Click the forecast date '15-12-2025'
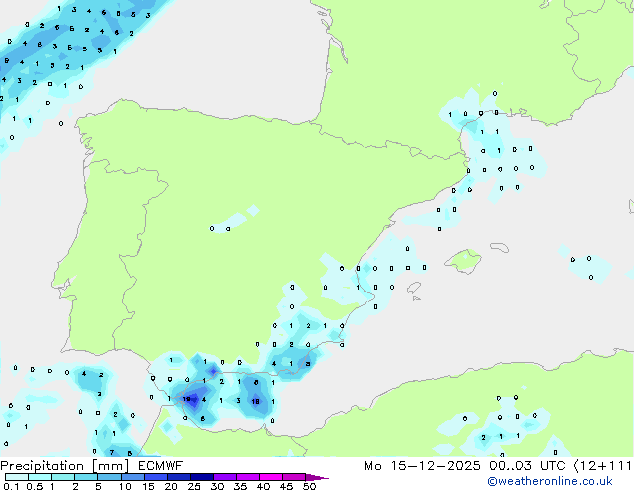 435,466
